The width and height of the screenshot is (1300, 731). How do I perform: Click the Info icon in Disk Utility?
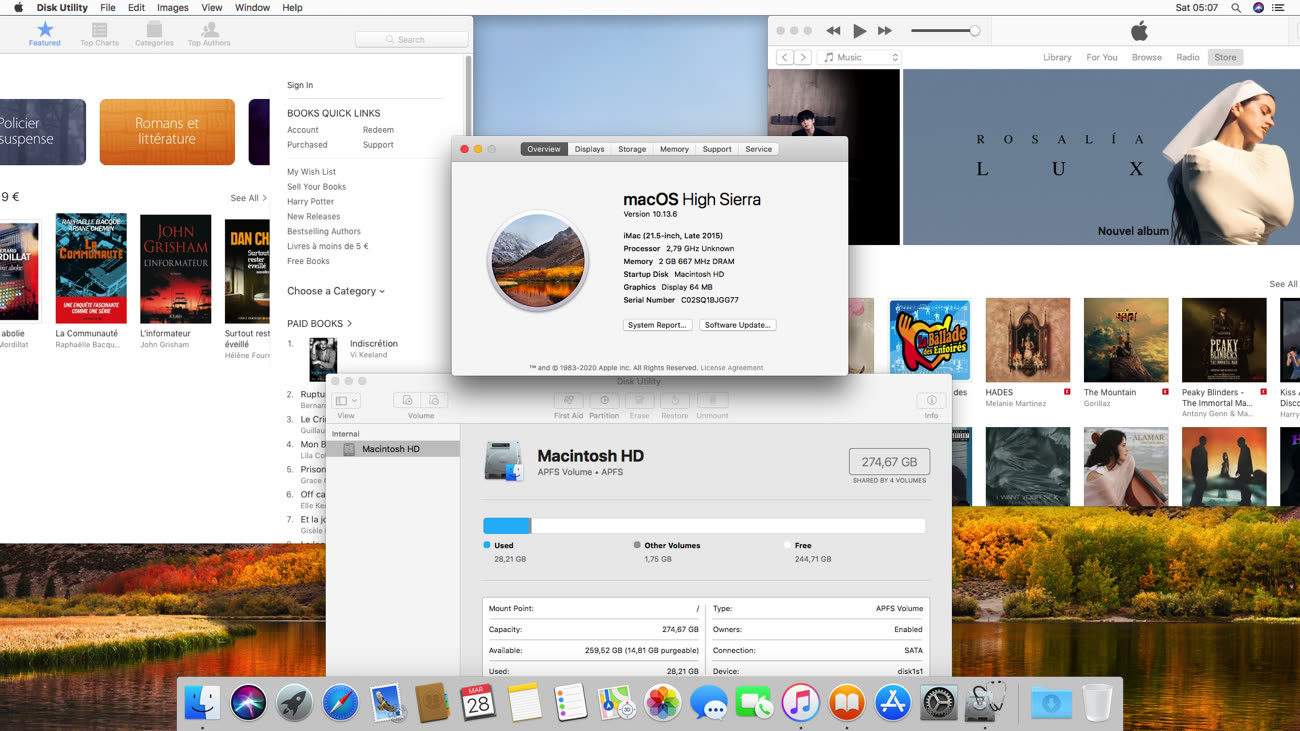click(931, 401)
